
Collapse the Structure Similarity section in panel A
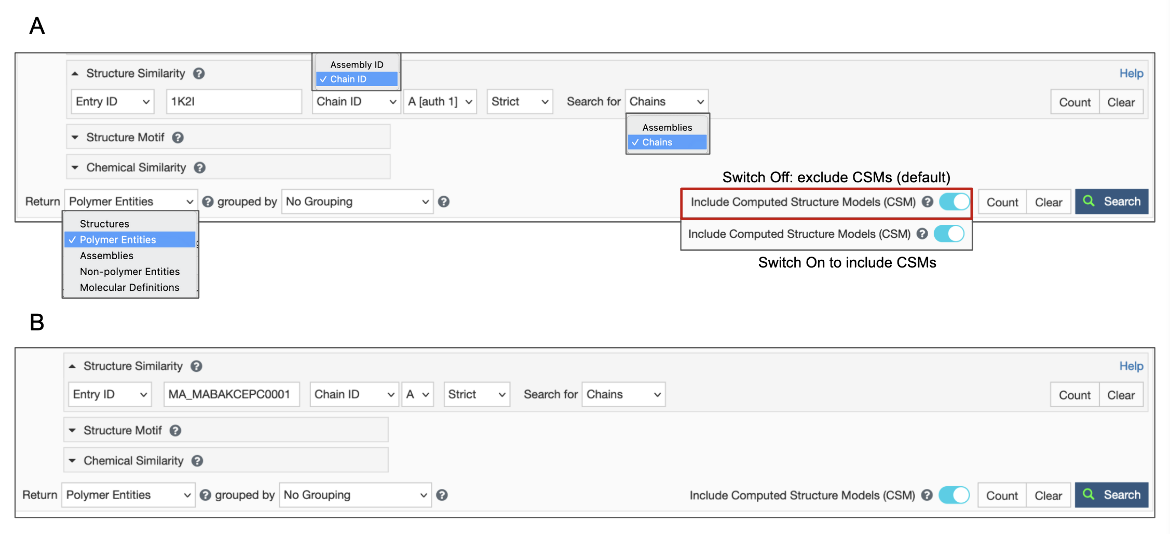pos(75,74)
